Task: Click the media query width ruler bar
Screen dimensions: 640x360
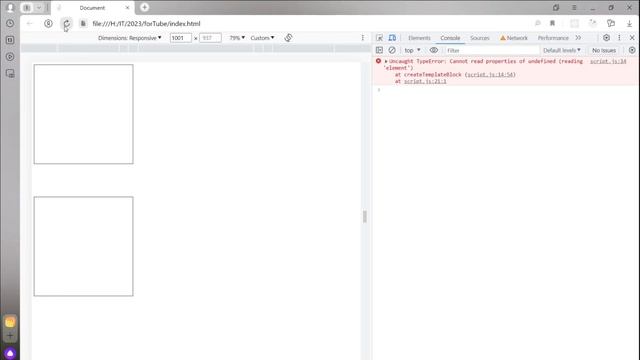Action: coord(196,48)
